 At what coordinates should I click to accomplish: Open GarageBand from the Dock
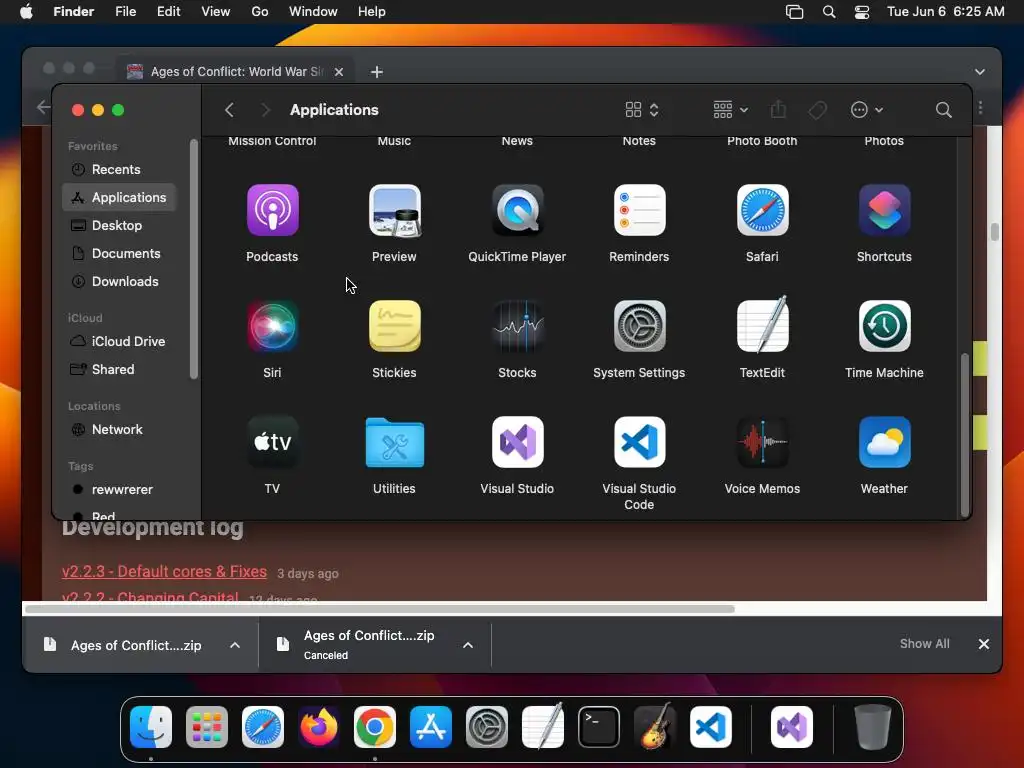pyautogui.click(x=655, y=726)
